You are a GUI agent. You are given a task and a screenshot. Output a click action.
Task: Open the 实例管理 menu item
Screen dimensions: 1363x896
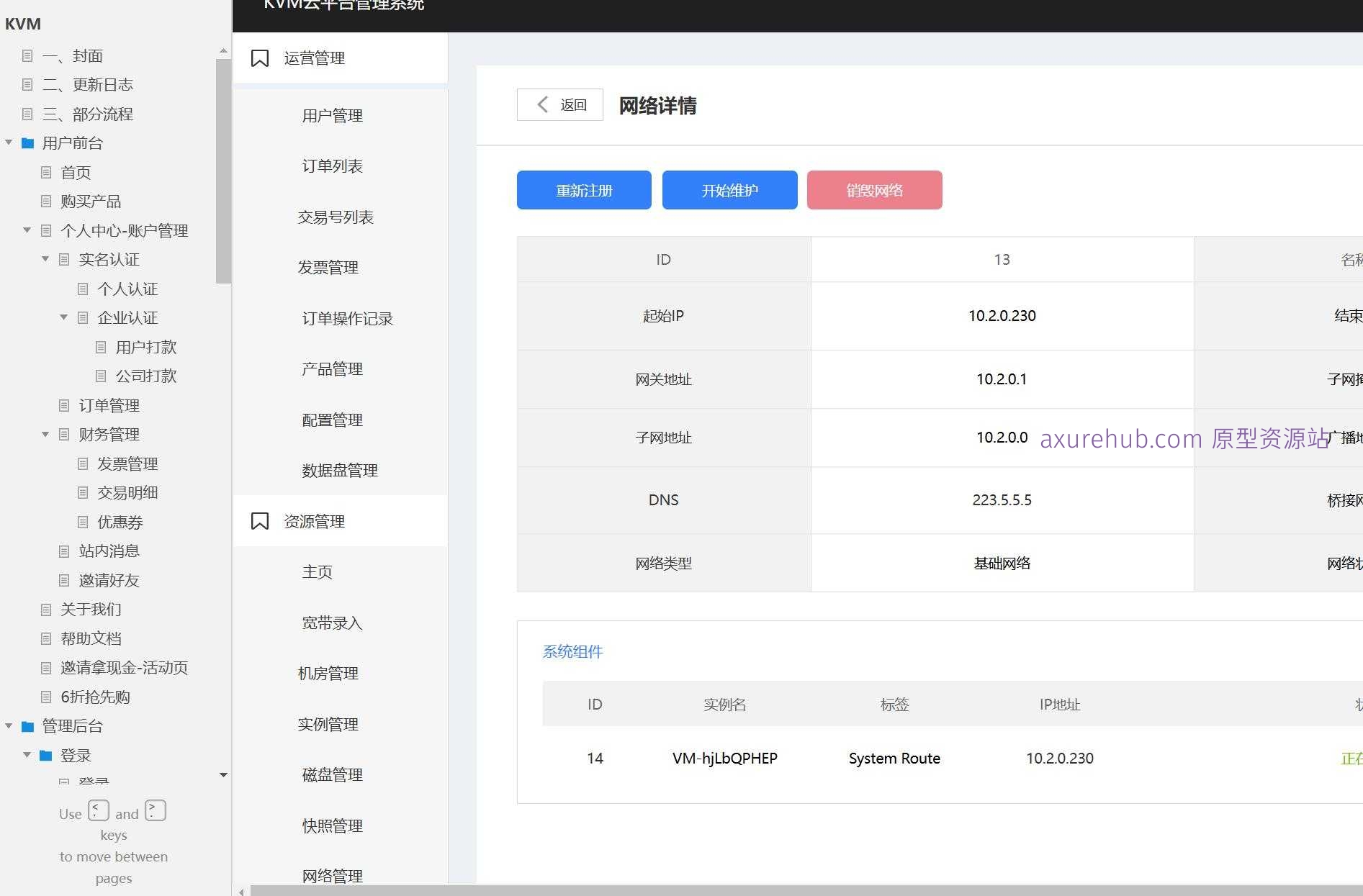pyautogui.click(x=328, y=724)
